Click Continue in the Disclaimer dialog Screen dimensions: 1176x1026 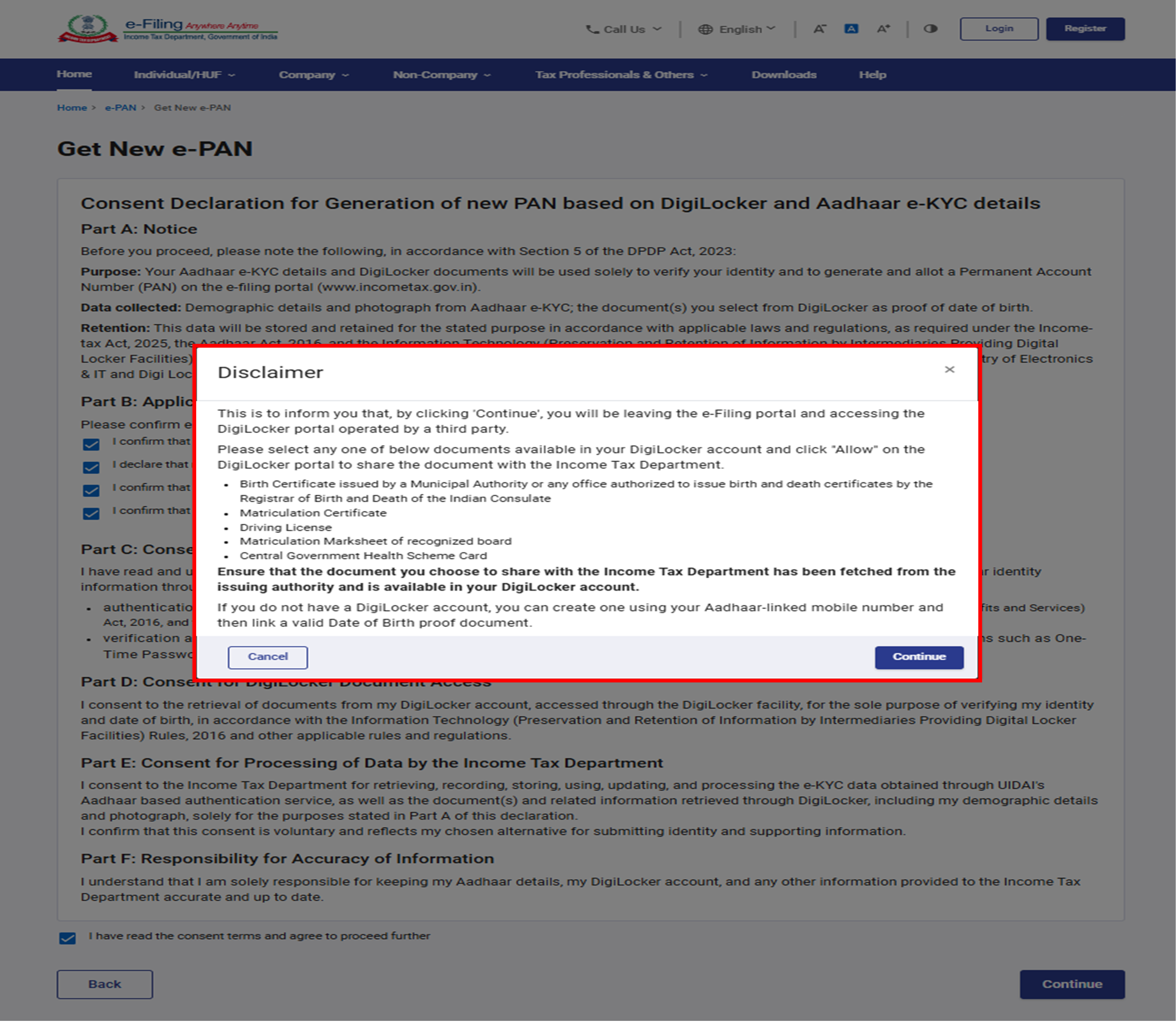(919, 657)
